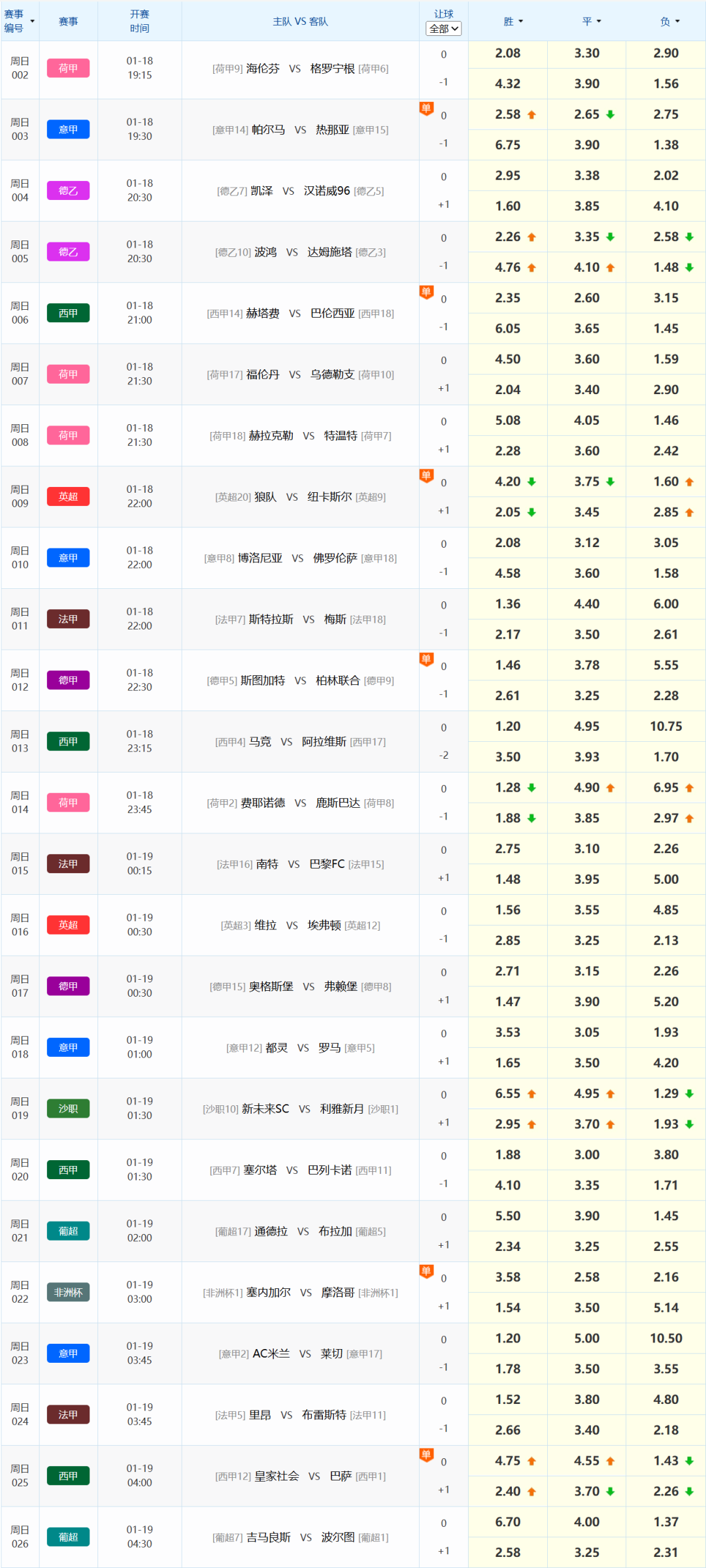Click the 英超 league tag for match 016

coord(68,925)
